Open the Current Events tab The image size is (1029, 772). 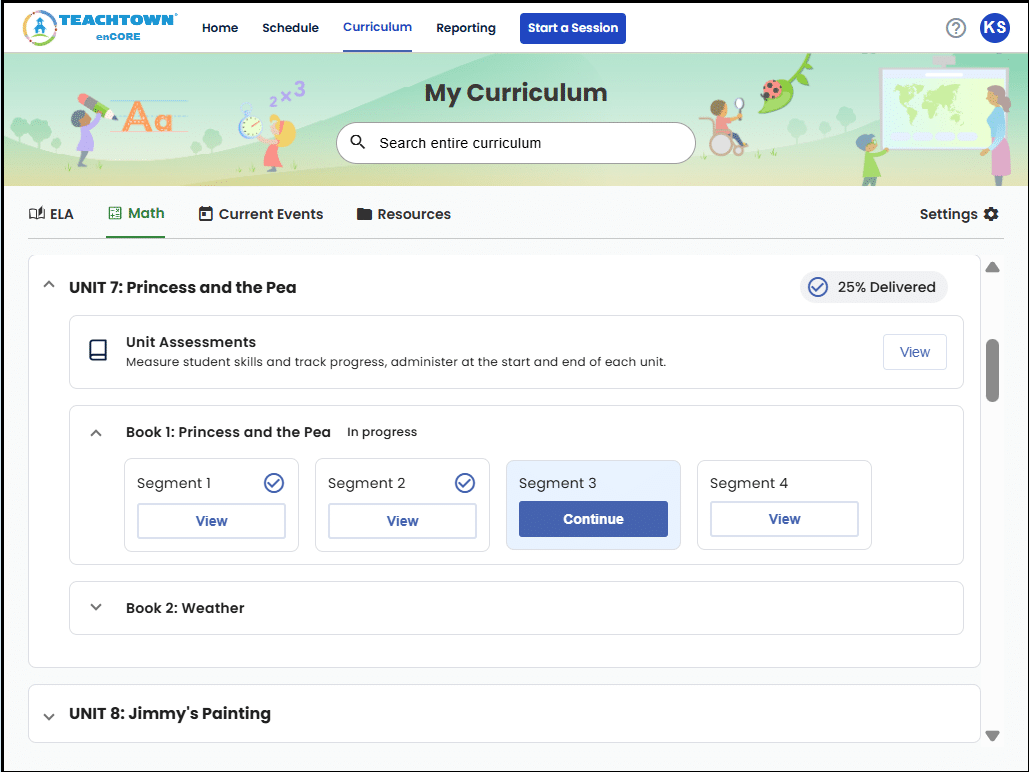click(x=261, y=214)
